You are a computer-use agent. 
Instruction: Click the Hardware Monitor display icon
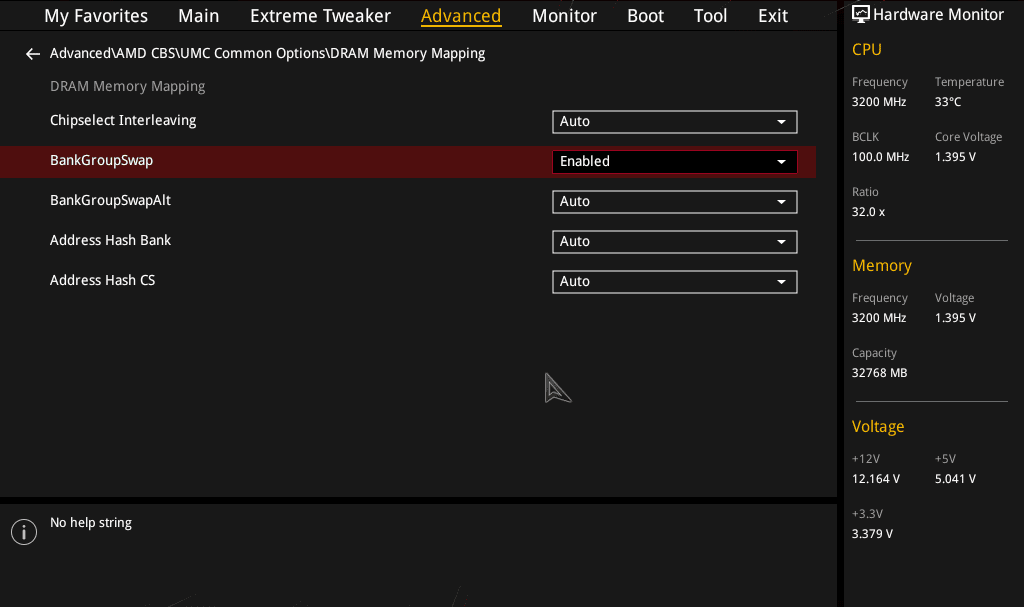860,14
